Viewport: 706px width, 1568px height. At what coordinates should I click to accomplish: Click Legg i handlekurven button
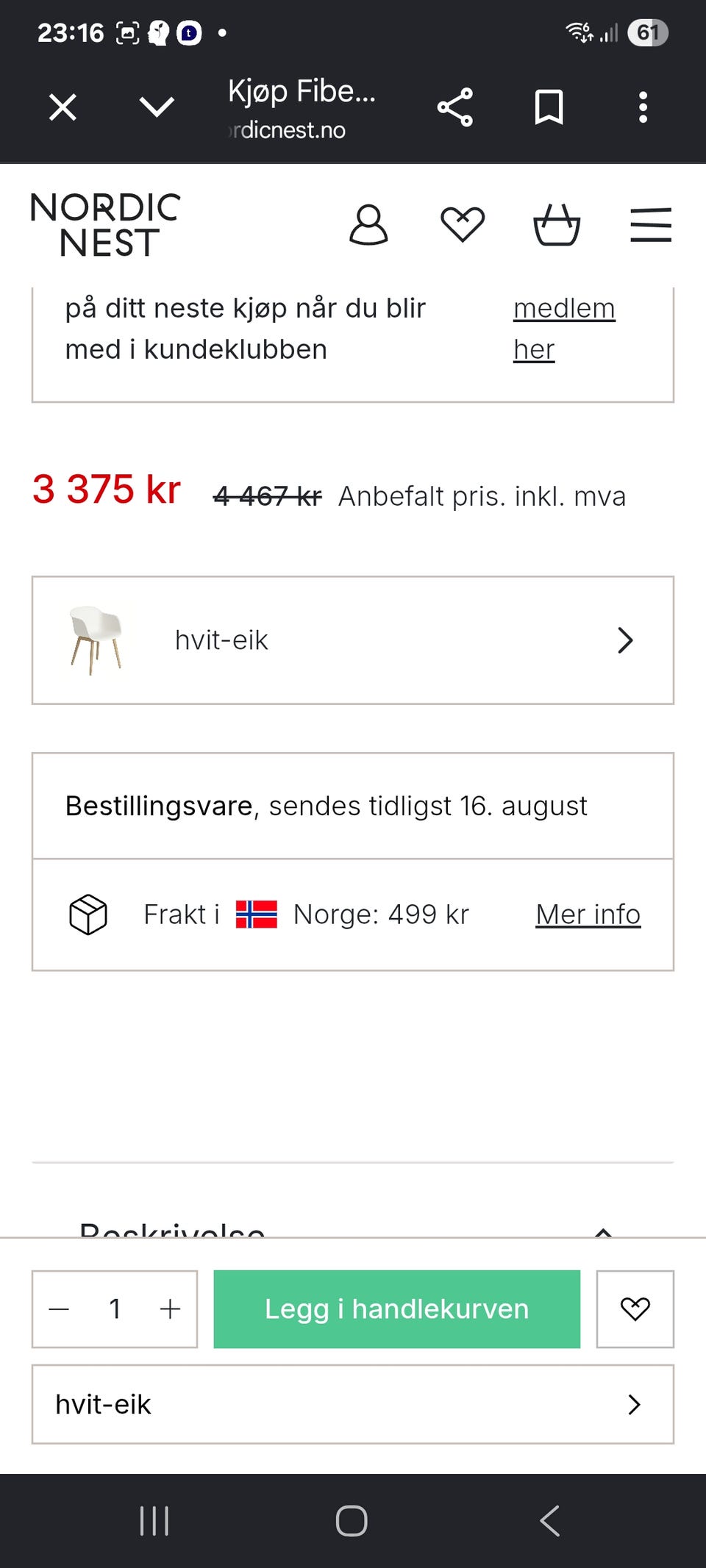click(397, 1309)
